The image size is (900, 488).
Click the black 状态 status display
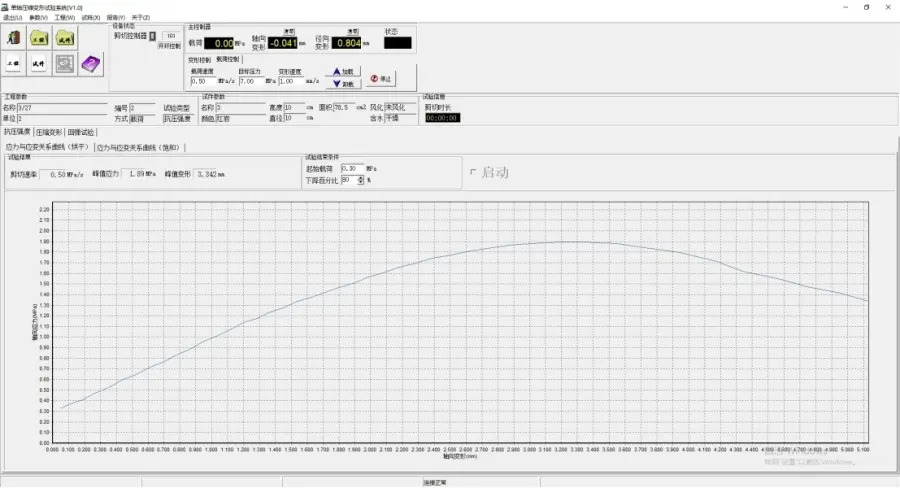click(397, 43)
